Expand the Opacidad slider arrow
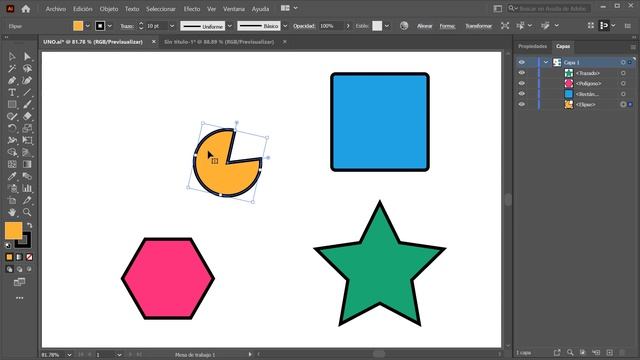The height and width of the screenshot is (360, 640). [348, 26]
